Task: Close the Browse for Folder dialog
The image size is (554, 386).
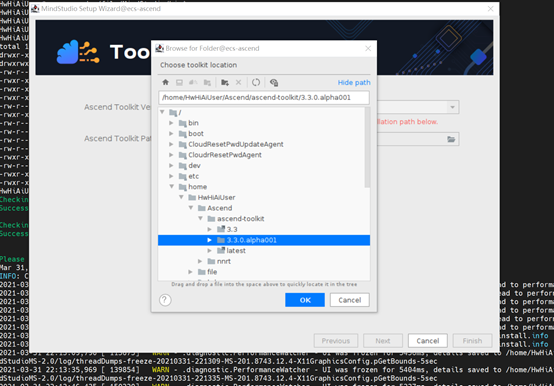Action: pos(368,48)
